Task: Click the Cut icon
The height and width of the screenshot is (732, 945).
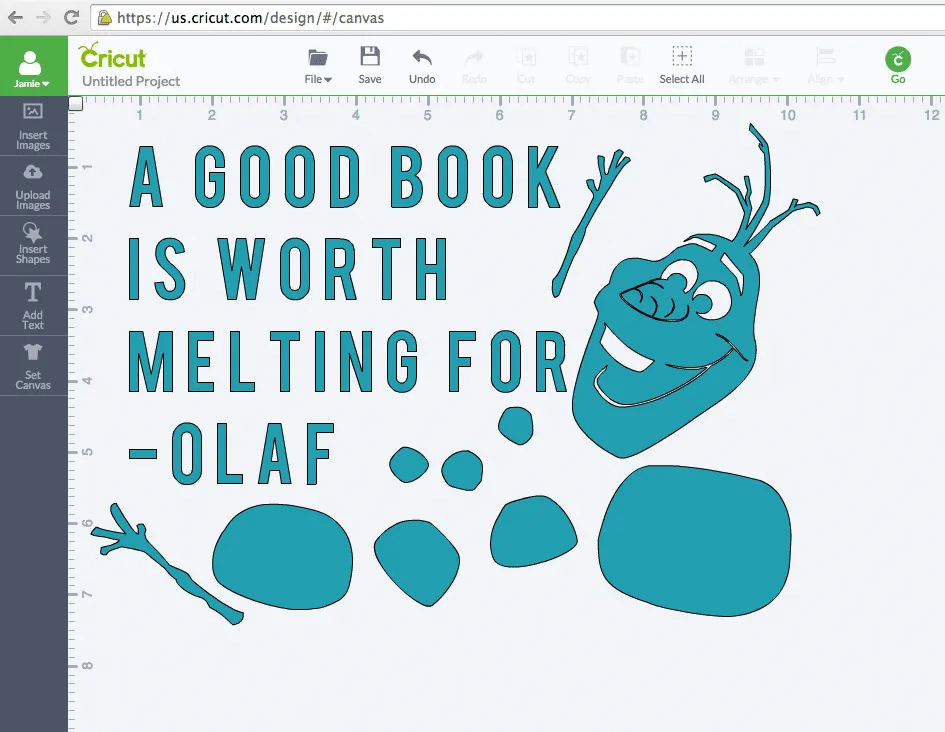Action: point(527,63)
